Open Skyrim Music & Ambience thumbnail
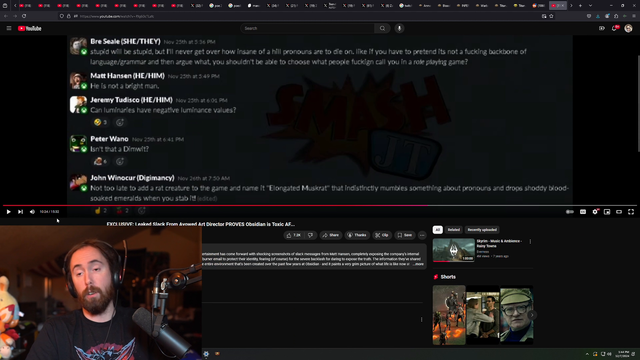The width and height of the screenshot is (640, 360). (453, 250)
